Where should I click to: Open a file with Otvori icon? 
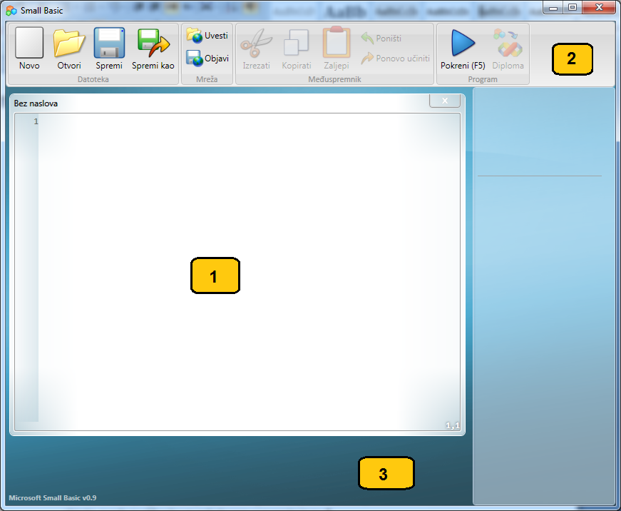point(69,43)
